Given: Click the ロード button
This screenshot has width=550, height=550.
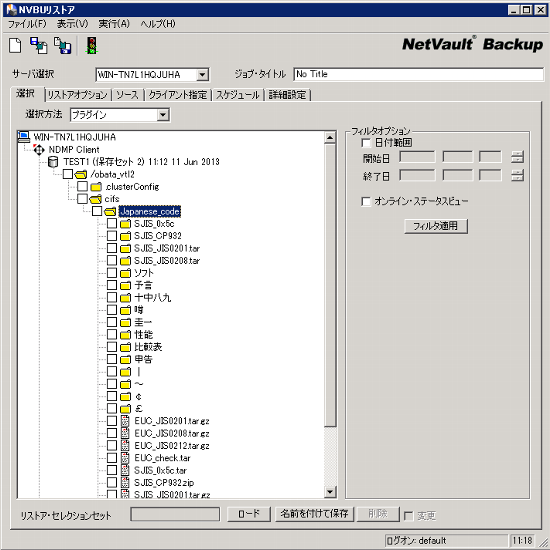Looking at the screenshot, I should (249, 514).
